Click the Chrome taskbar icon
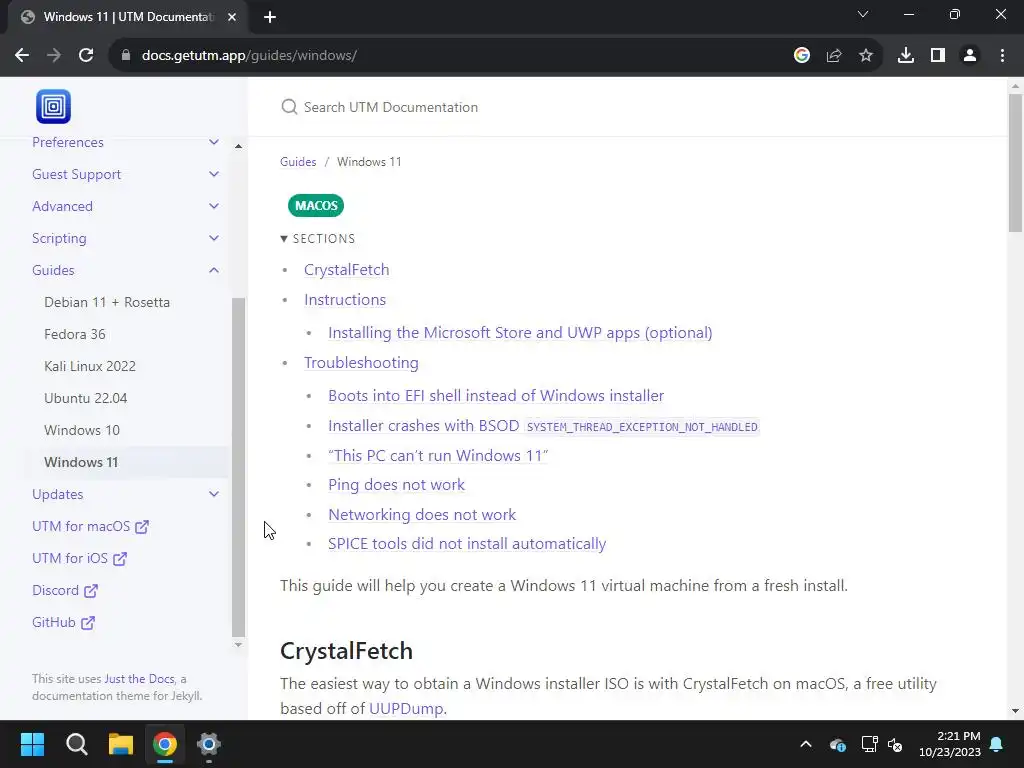The height and width of the screenshot is (768, 1024). 165,744
